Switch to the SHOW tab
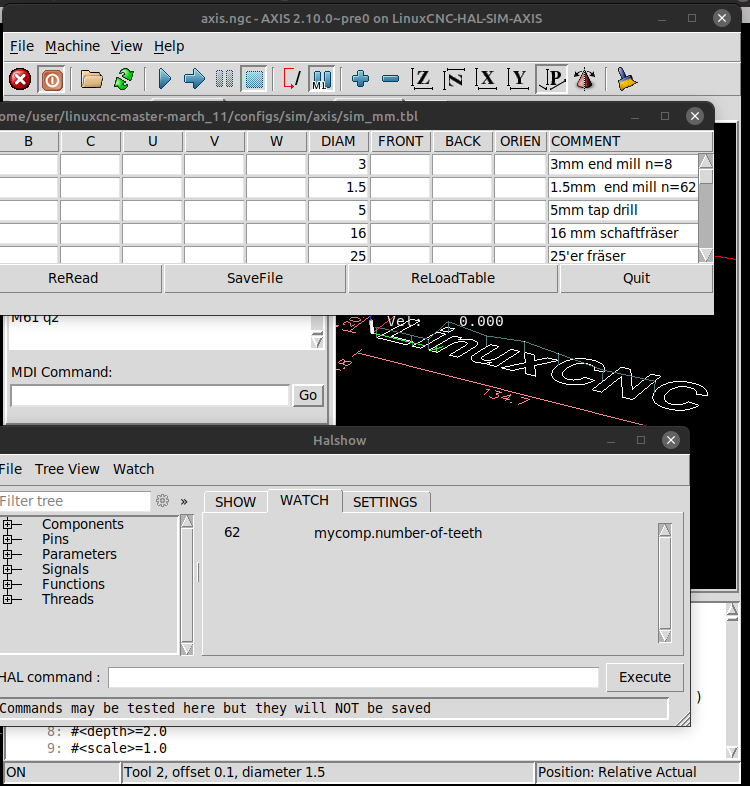750x786 pixels. click(x=236, y=502)
